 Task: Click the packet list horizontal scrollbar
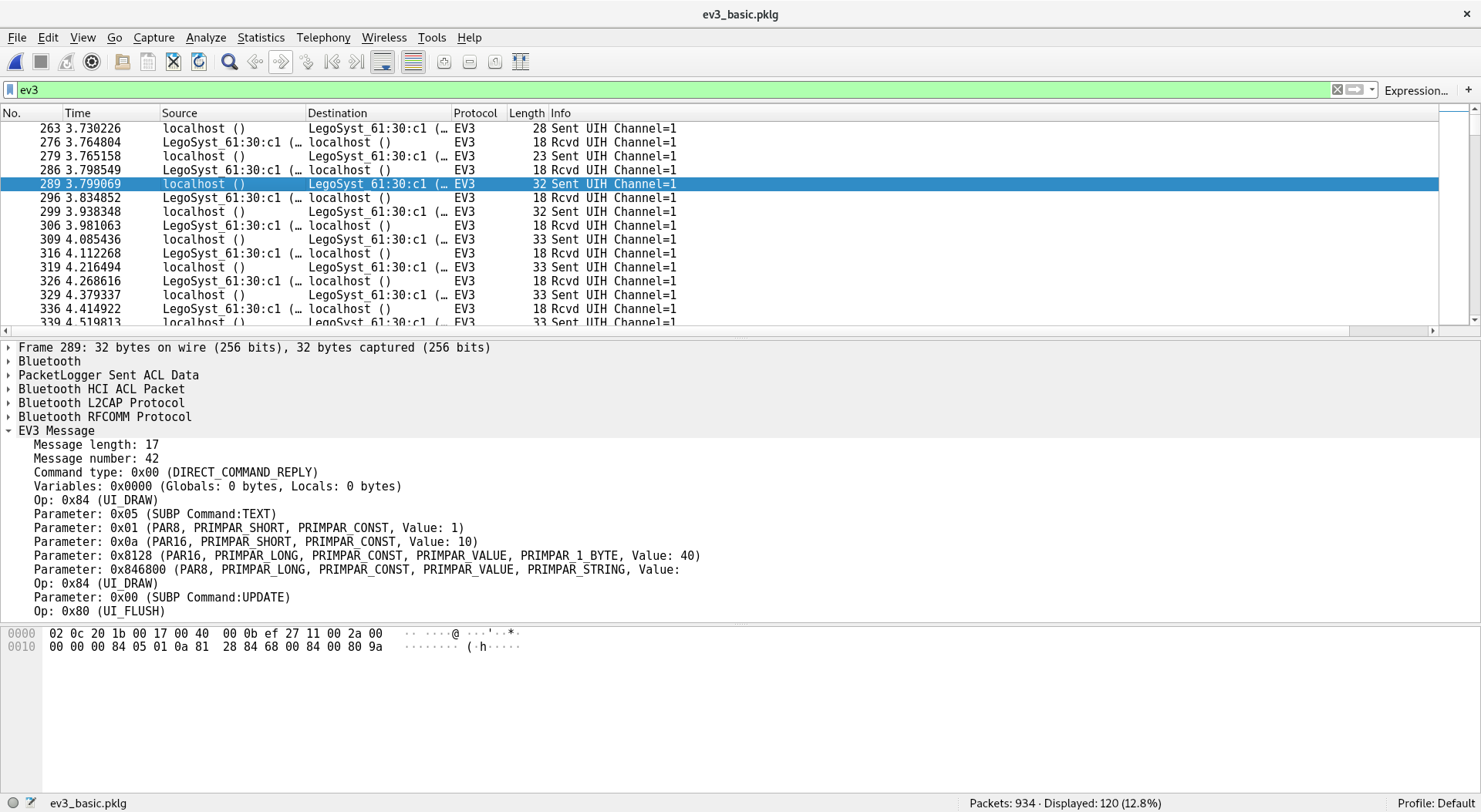[x=719, y=331]
